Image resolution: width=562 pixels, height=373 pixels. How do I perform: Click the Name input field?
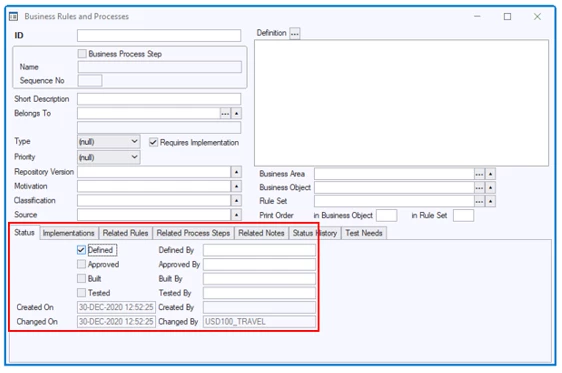(x=159, y=67)
